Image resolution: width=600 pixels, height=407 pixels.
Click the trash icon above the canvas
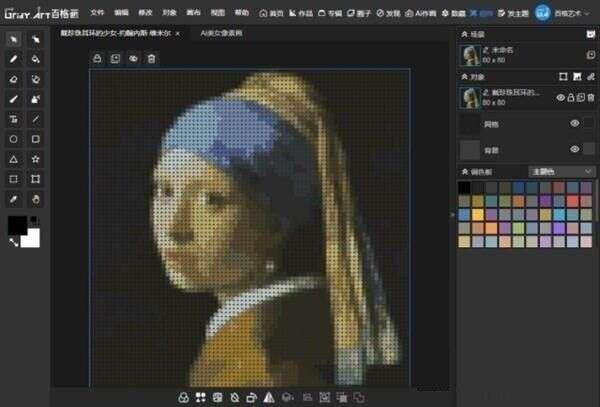pyautogui.click(x=151, y=59)
